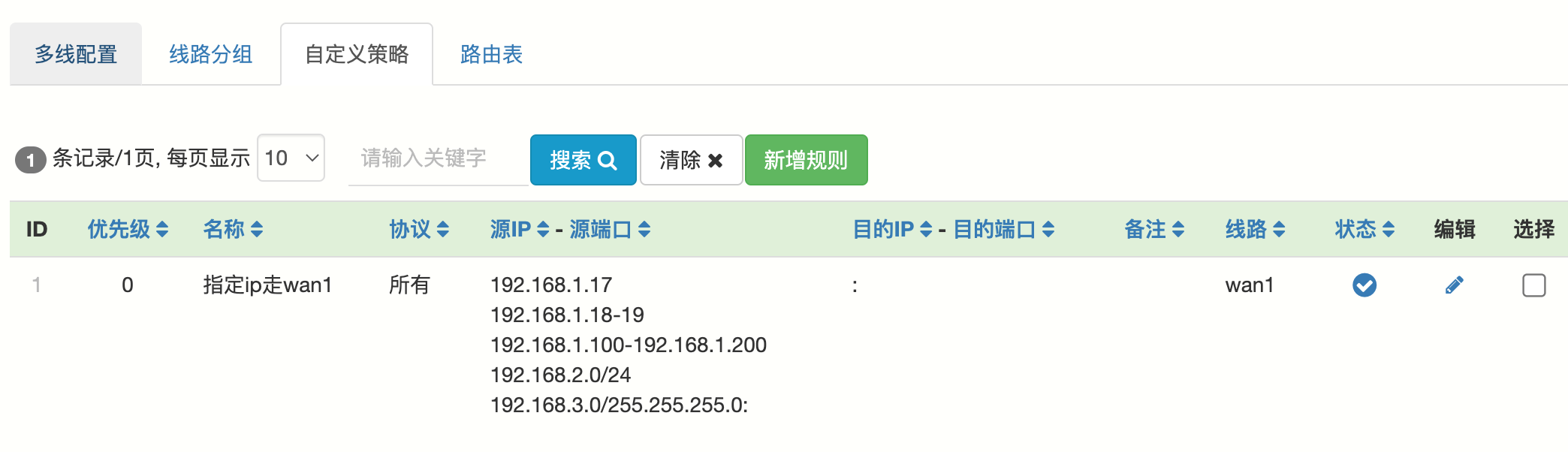Open the per-page count dropdown showing 10
Viewport: 1568px width, 452px height.
291,158
